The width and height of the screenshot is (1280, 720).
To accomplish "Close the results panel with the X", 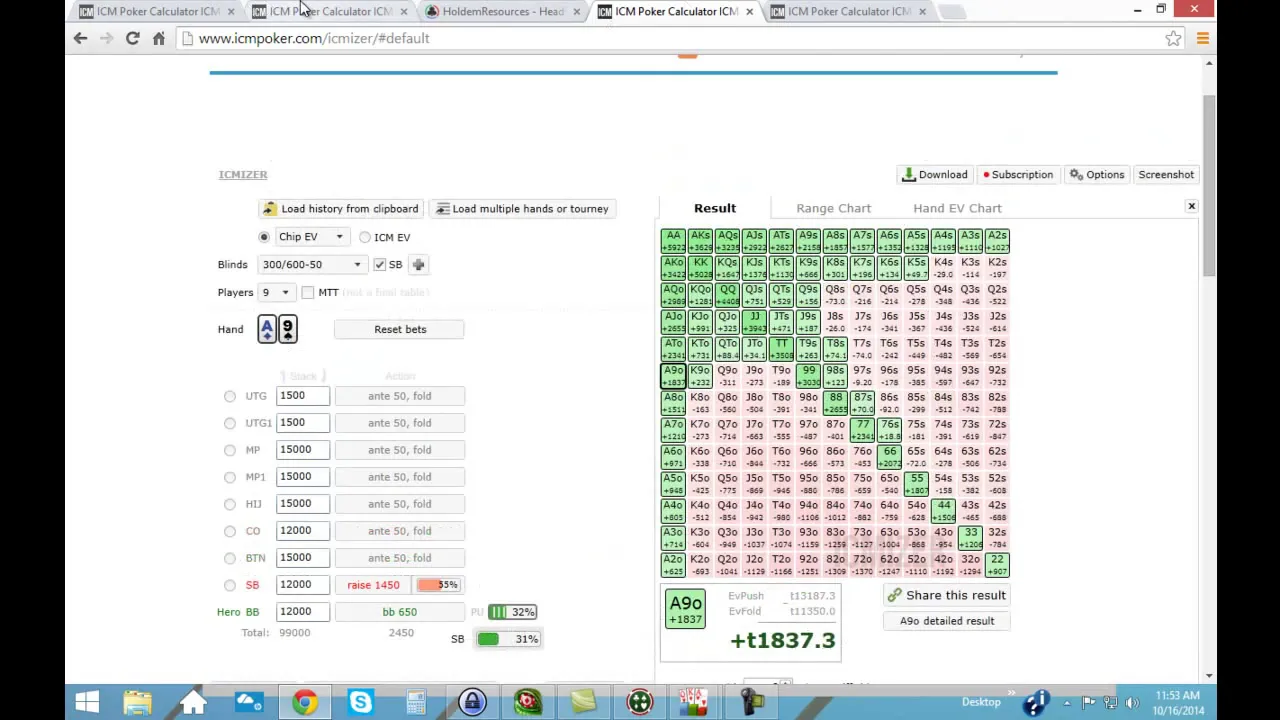I will coord(1191,206).
